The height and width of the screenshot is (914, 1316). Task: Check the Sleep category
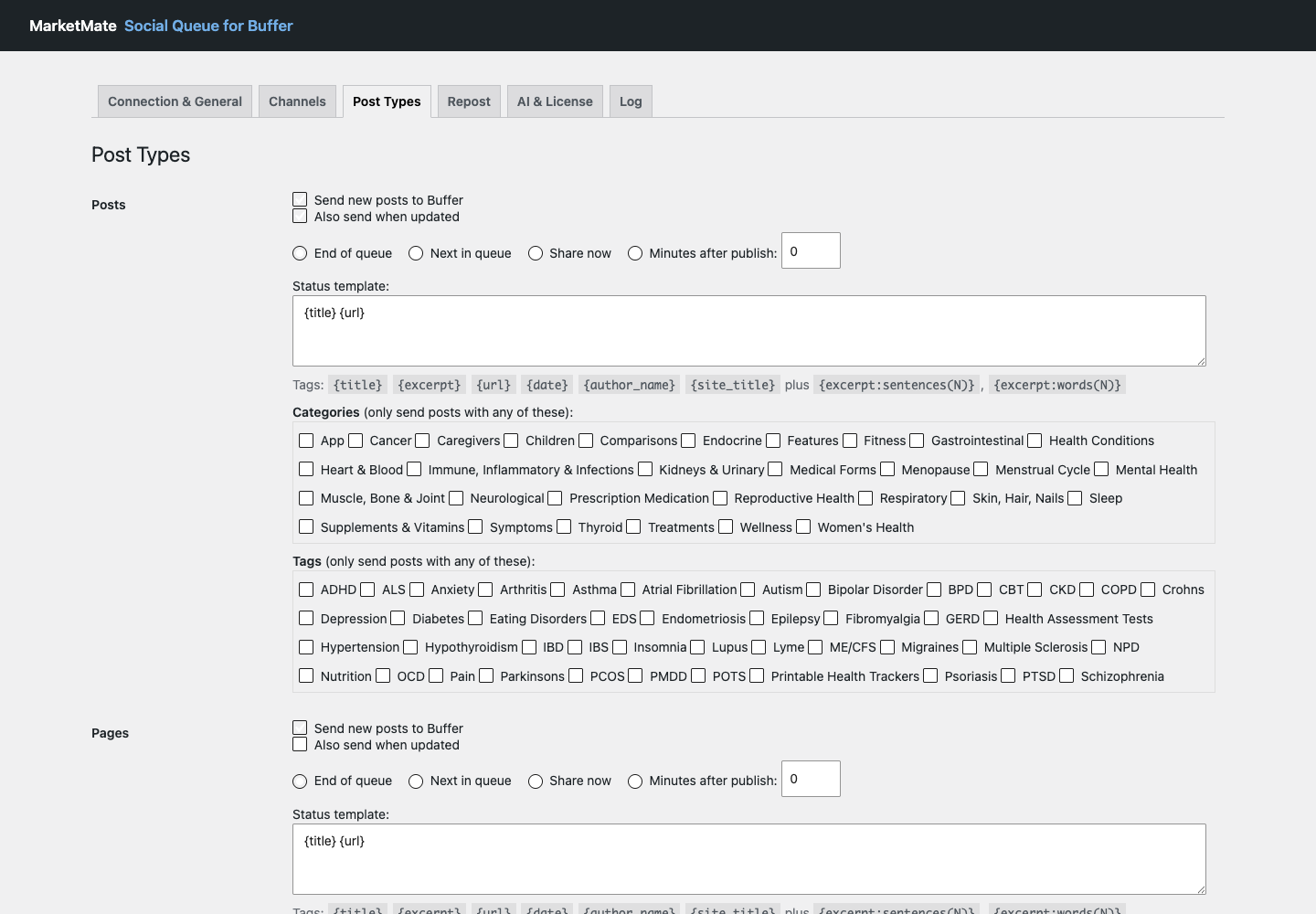point(1075,498)
